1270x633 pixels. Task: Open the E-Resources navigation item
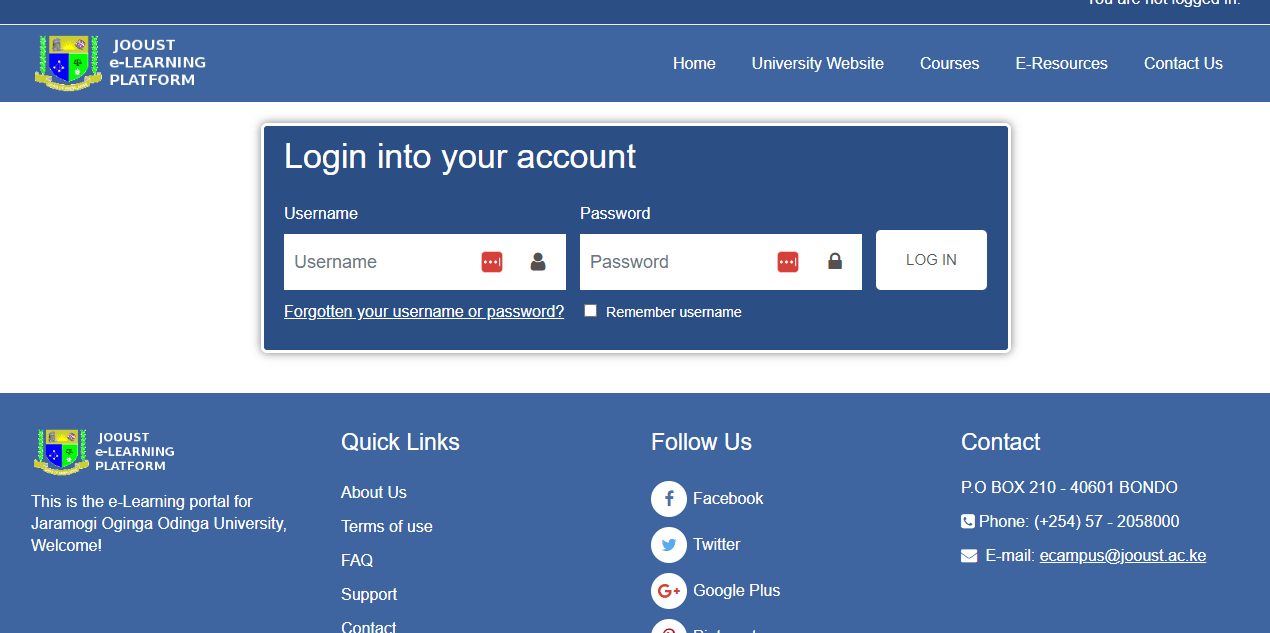click(1061, 63)
